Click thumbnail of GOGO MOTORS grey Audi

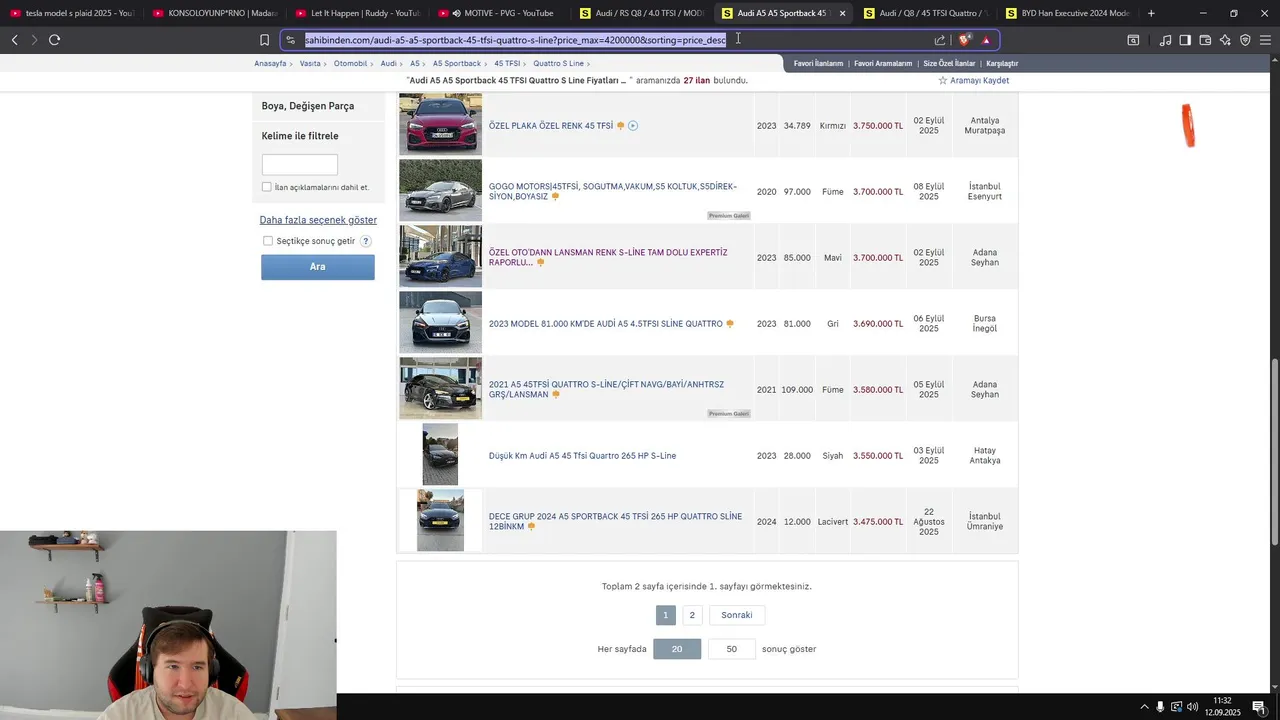coord(440,190)
